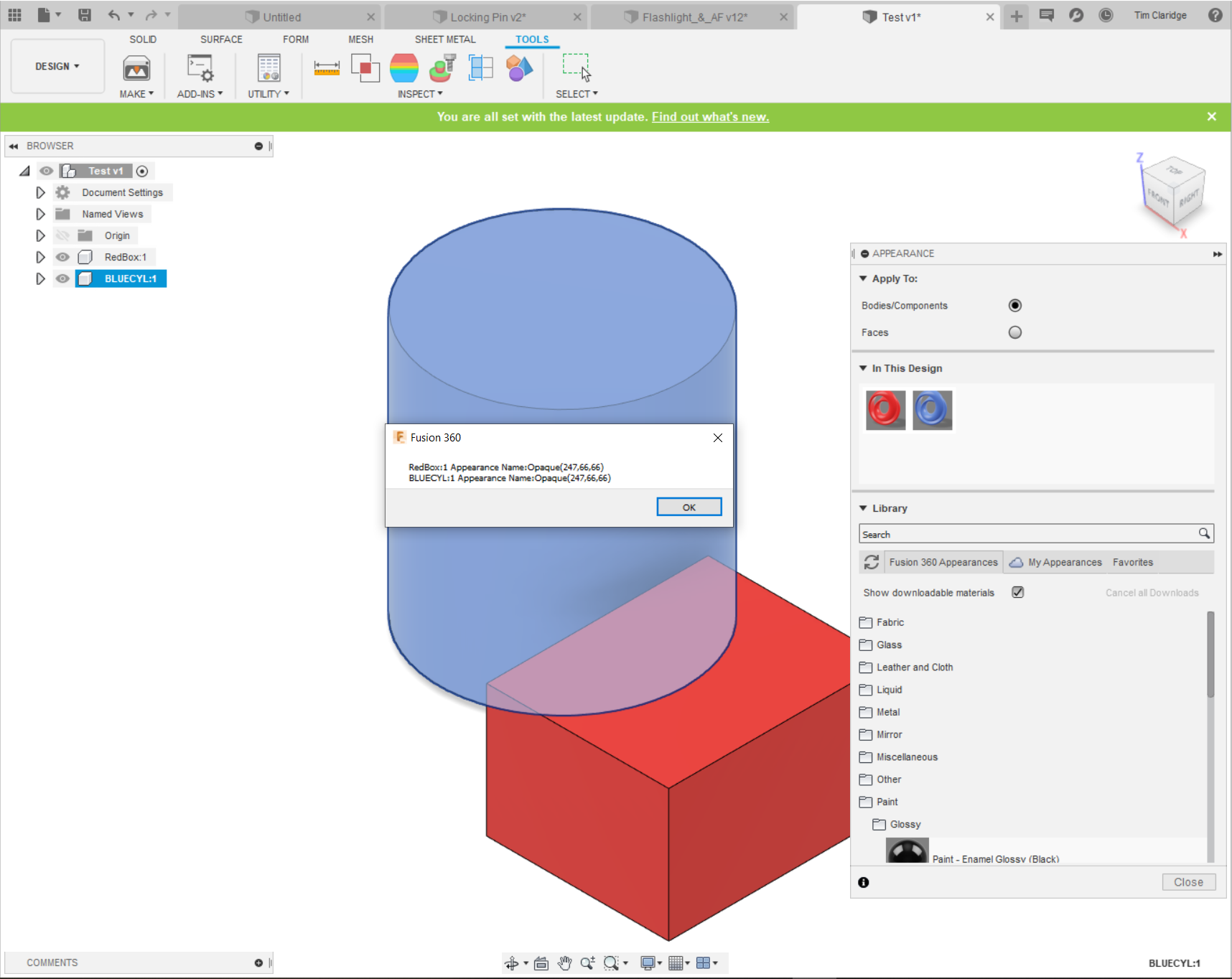
Task: Hide the RedBox:1 component
Action: coord(62,257)
